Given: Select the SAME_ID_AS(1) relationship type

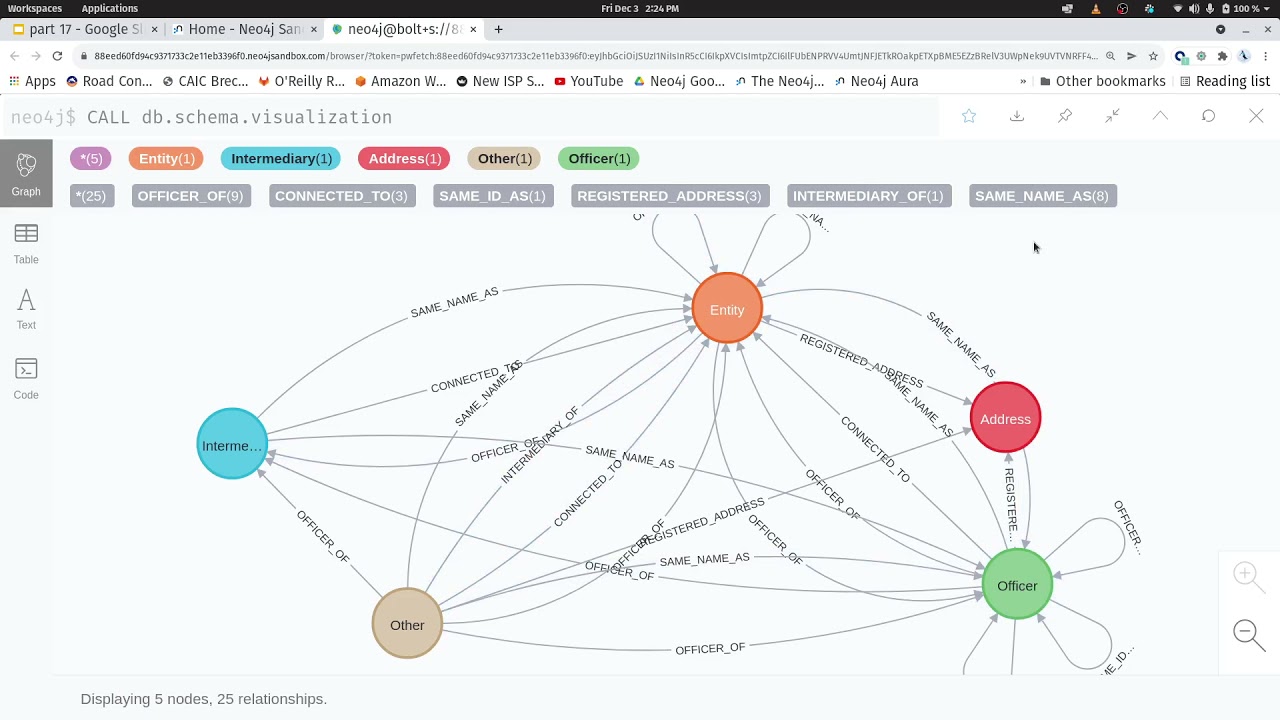Looking at the screenshot, I should click(492, 196).
